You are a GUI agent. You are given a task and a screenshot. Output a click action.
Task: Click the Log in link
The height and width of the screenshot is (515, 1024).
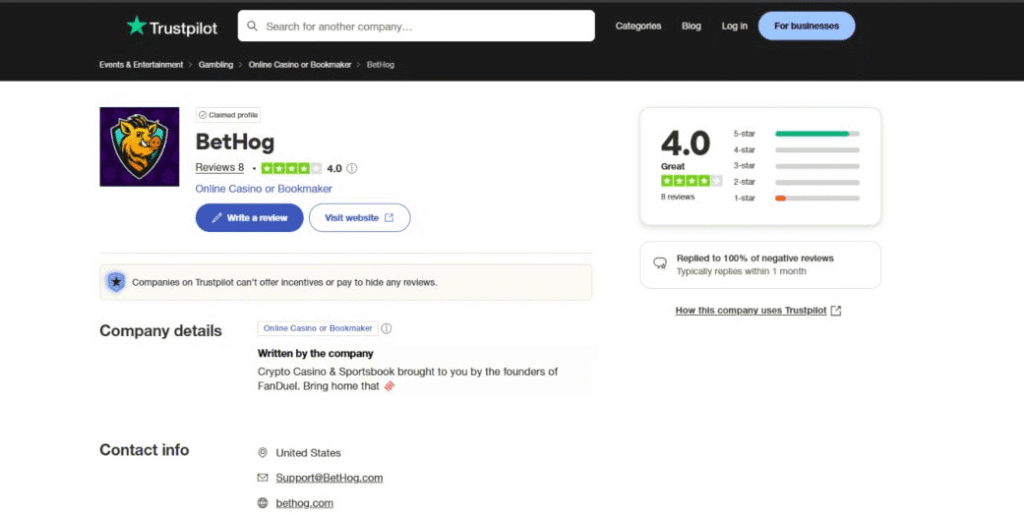click(x=734, y=26)
